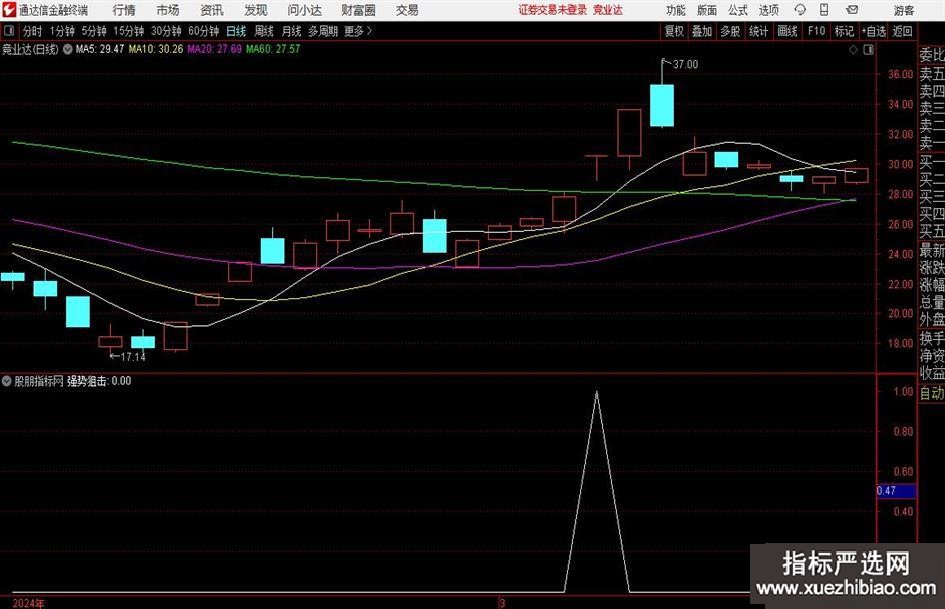Switch to the 30分钟 period tab
Image resolution: width=945 pixels, height=609 pixels.
click(166, 31)
